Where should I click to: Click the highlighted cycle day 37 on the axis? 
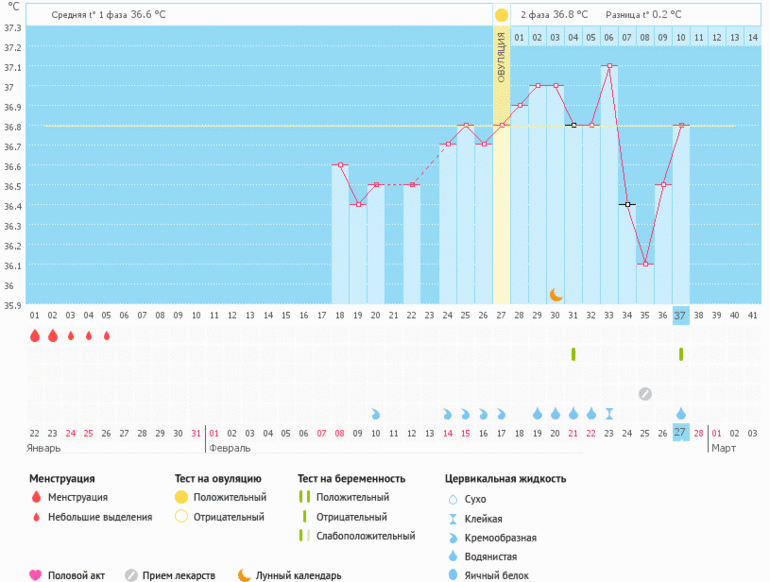pyautogui.click(x=681, y=315)
